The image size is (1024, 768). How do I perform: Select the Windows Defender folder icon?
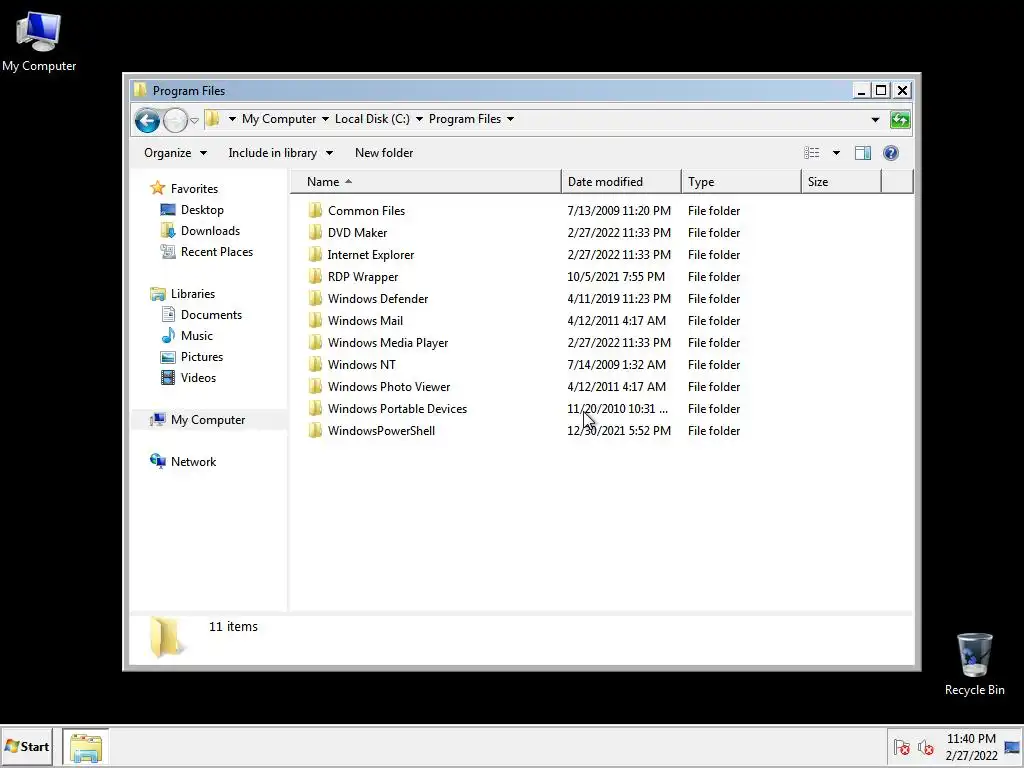pyautogui.click(x=315, y=298)
